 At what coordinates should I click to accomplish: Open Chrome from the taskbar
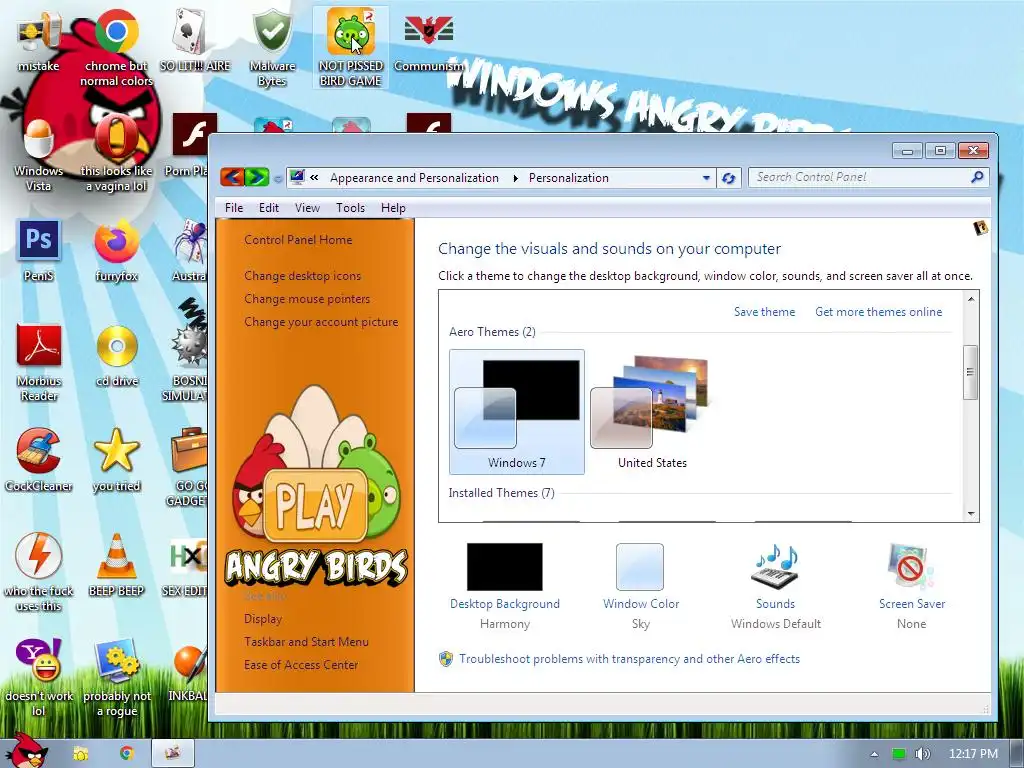point(127,753)
